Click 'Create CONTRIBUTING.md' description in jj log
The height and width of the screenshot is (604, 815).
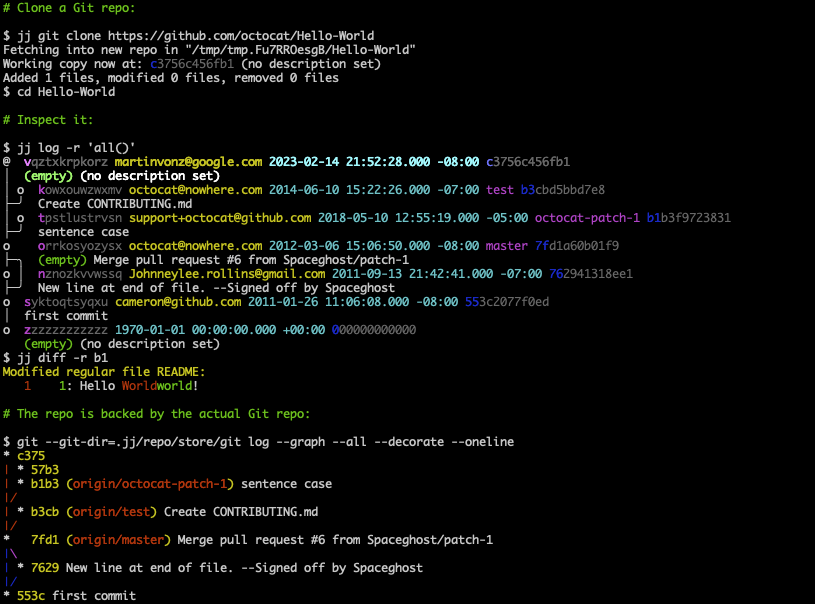pyautogui.click(x=115, y=204)
